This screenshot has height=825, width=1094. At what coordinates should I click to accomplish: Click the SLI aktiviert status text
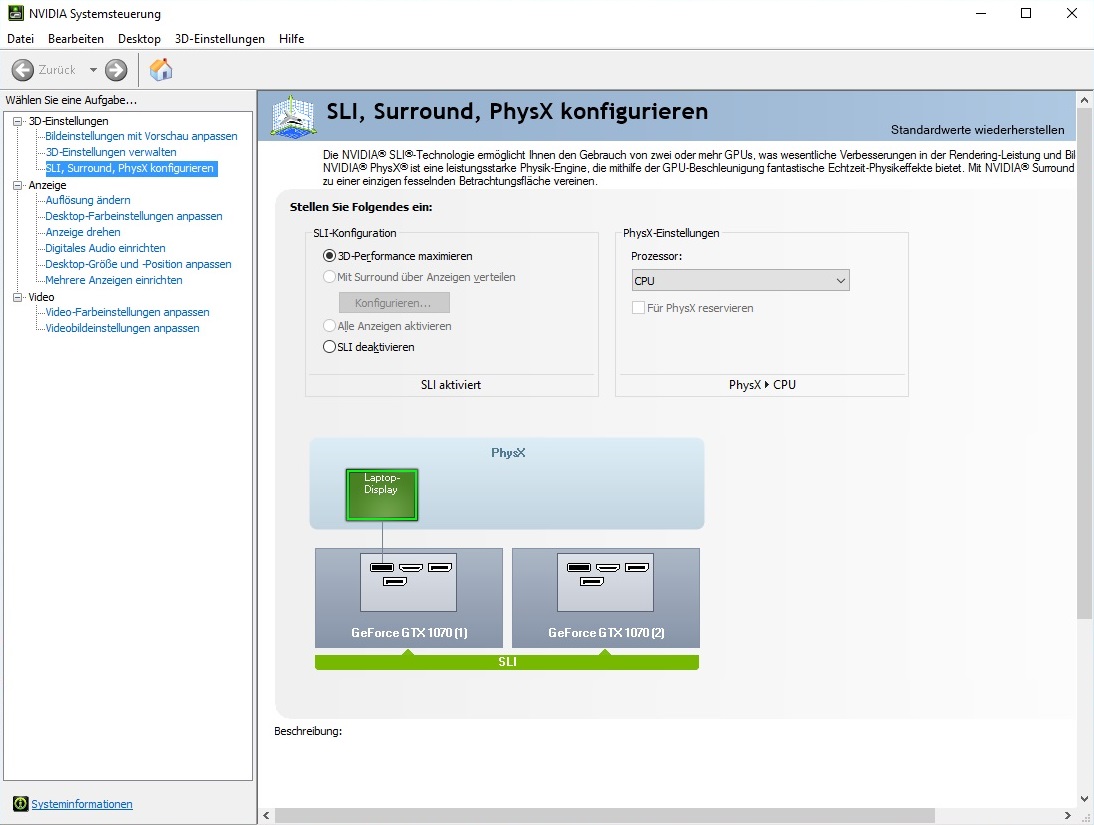pyautogui.click(x=451, y=385)
